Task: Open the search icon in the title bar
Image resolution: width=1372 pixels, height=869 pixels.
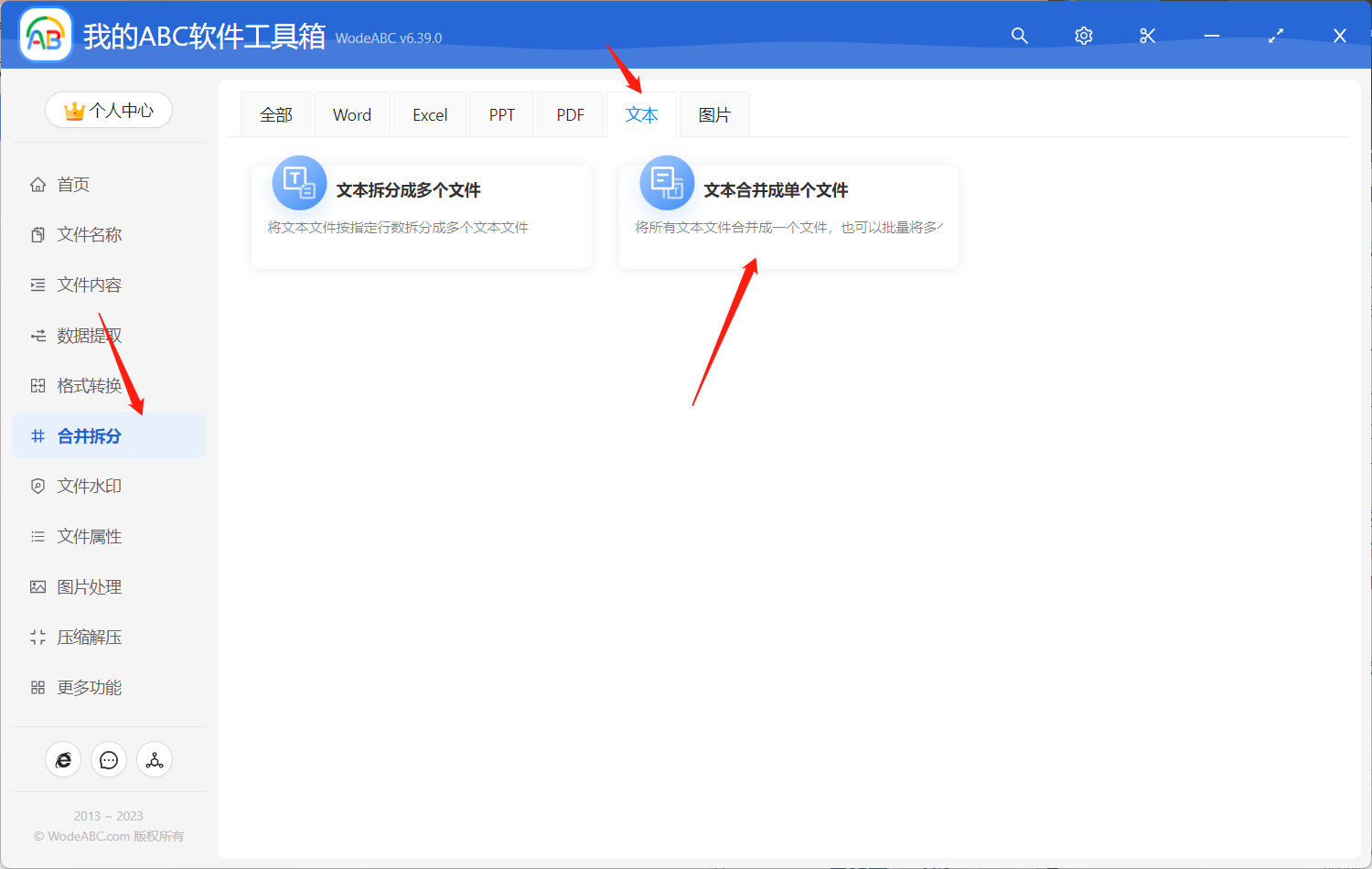Action: pyautogui.click(x=1019, y=36)
